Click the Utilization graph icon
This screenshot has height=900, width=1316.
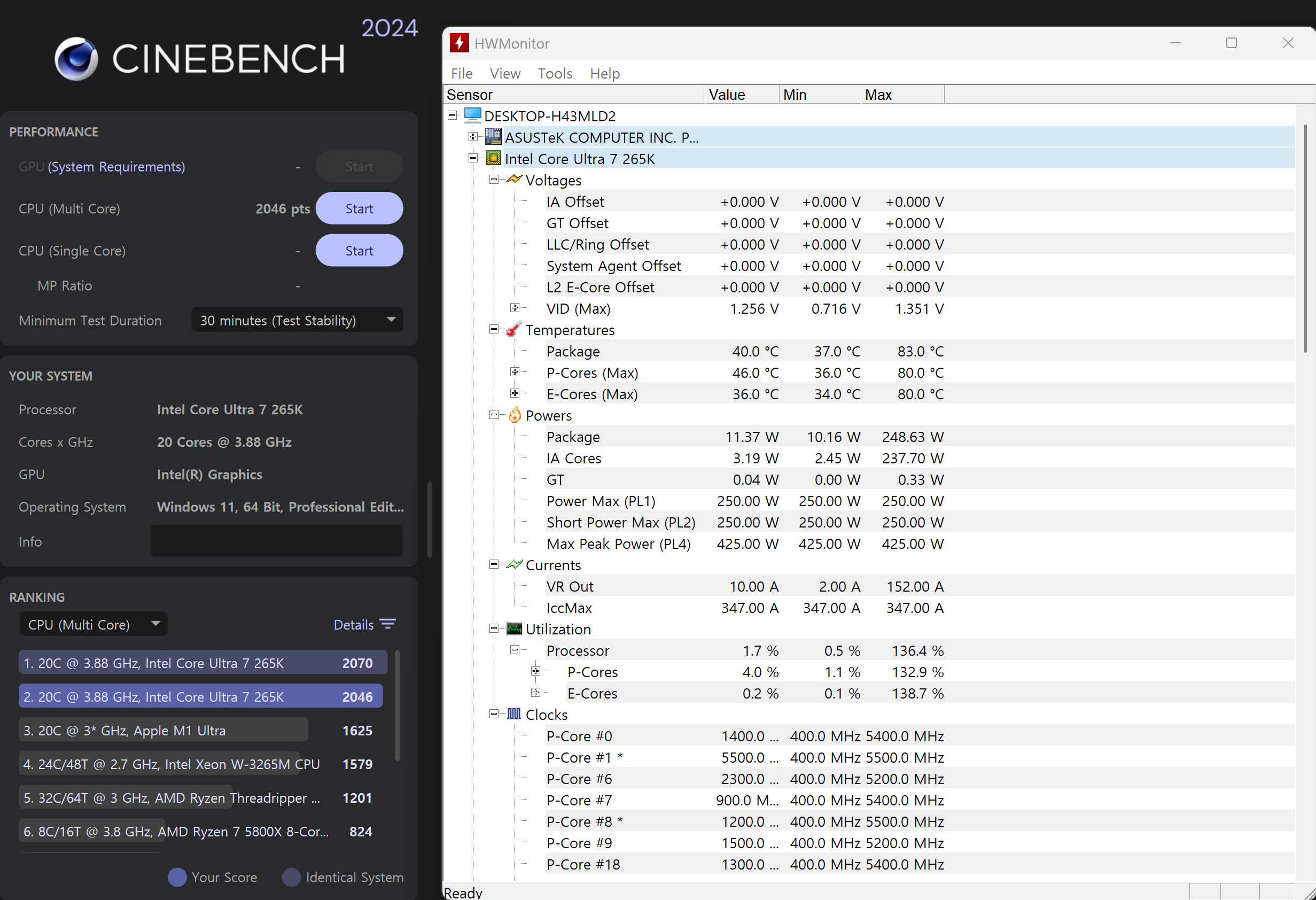514,629
